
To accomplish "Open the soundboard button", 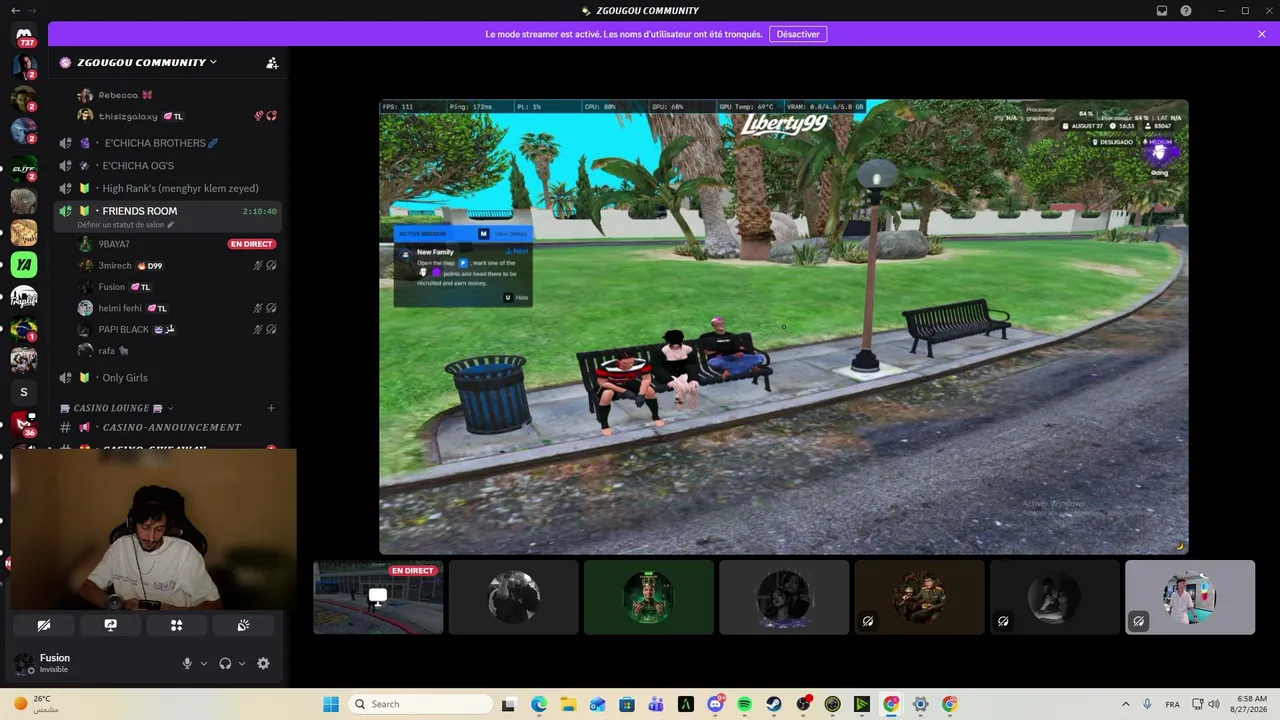I will (x=243, y=625).
